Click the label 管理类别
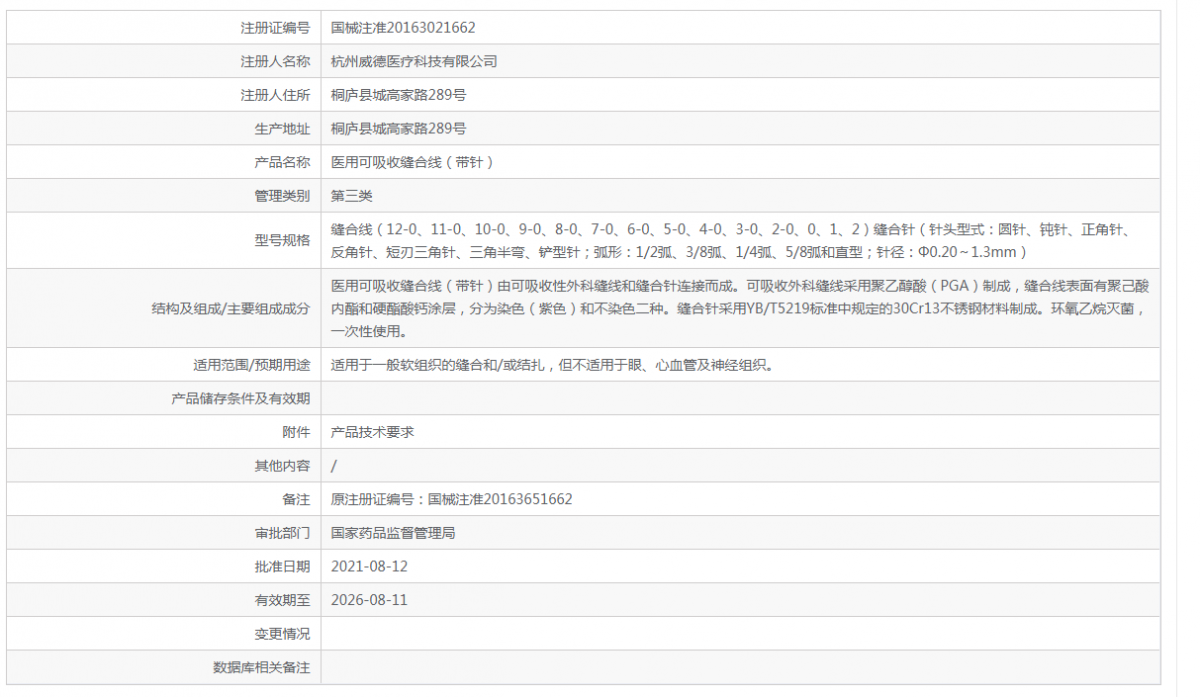The height and width of the screenshot is (697, 1200). pos(283,196)
